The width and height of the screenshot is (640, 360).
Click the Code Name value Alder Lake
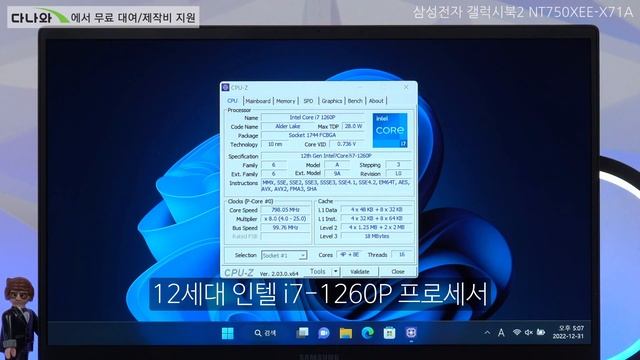287,127
